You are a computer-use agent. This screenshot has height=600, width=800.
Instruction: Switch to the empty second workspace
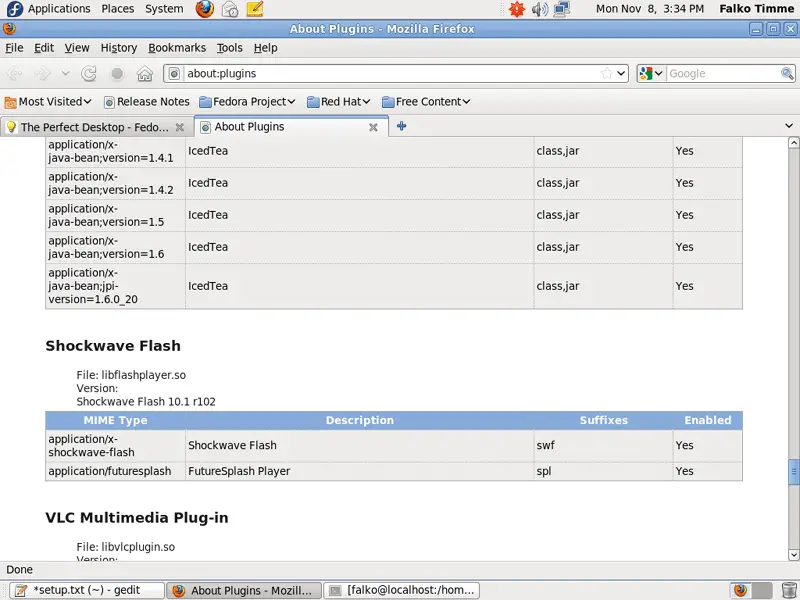762,590
